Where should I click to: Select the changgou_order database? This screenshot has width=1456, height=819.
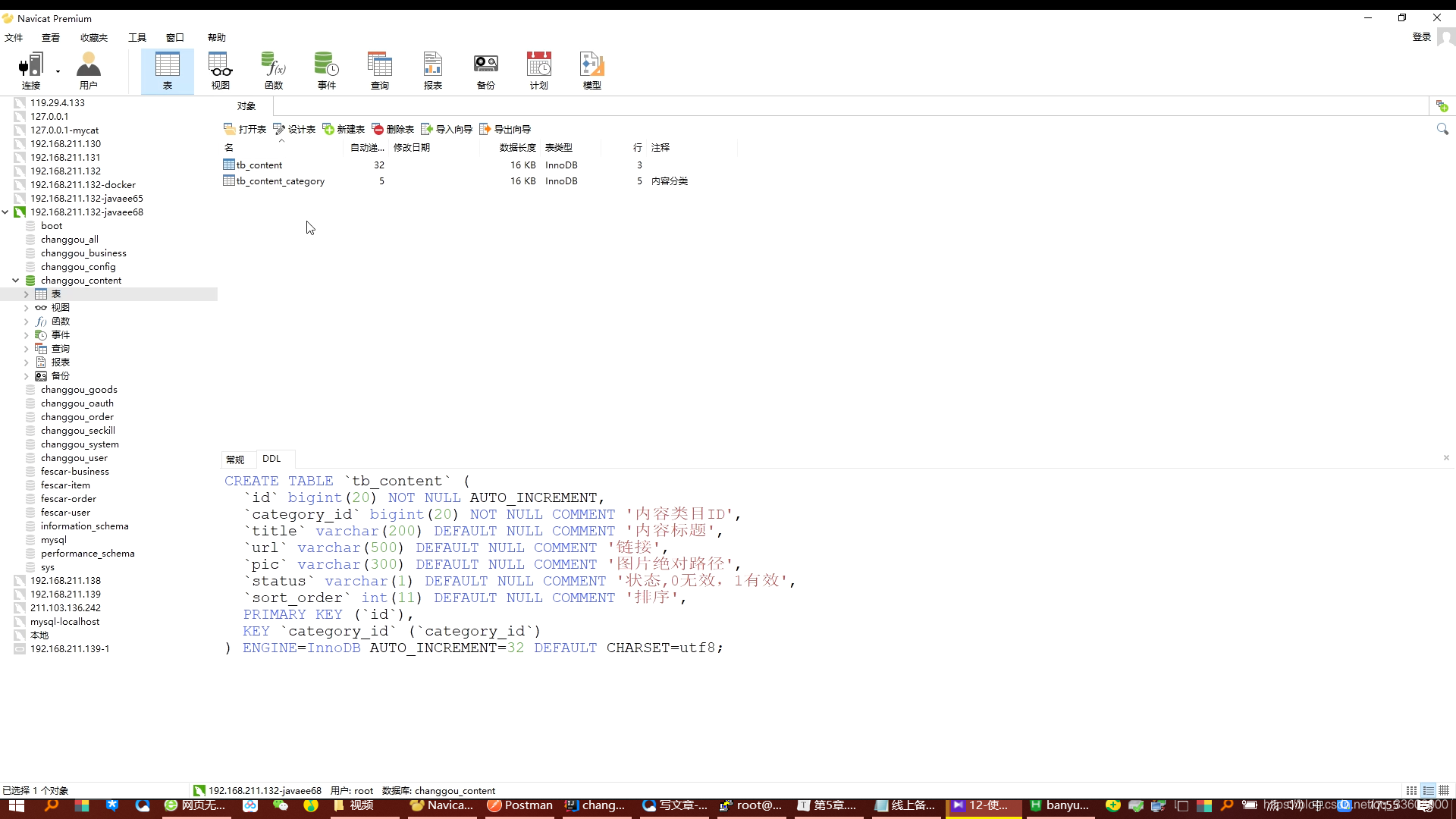(77, 417)
